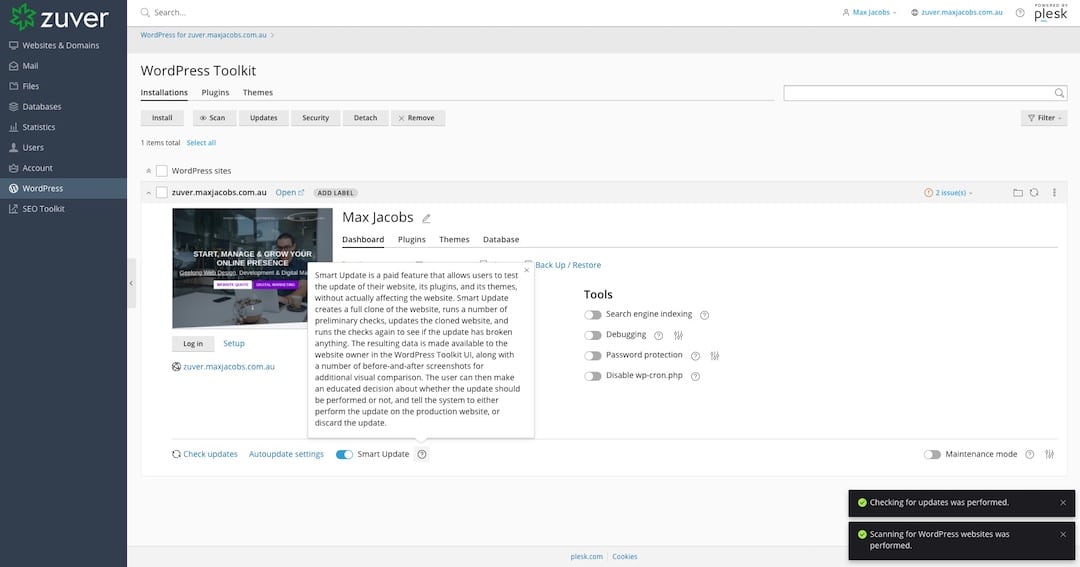
Task: Open the Filter dropdown
Action: click(1044, 118)
